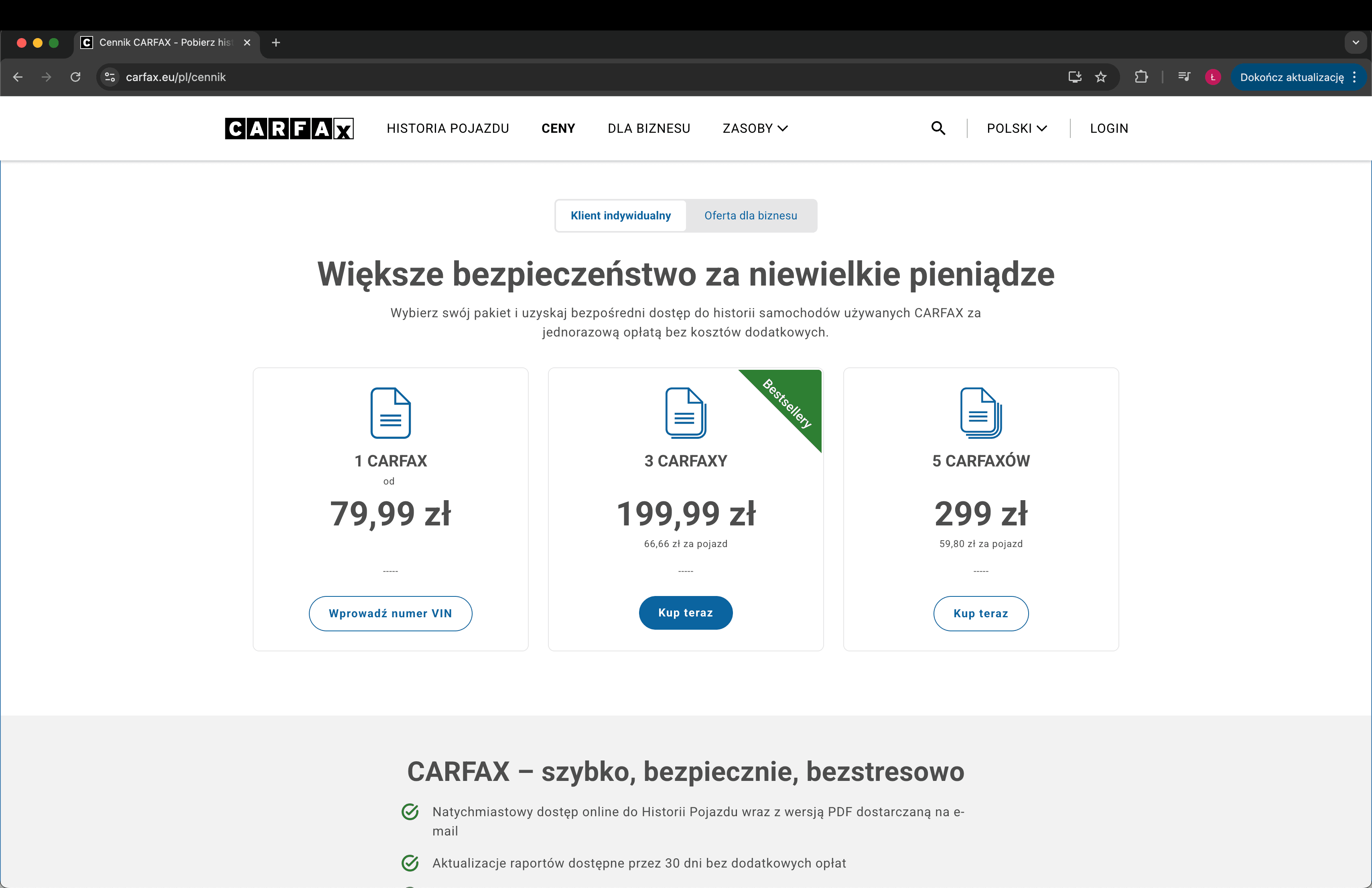Click the site information icon beside URL

pyautogui.click(x=110, y=77)
